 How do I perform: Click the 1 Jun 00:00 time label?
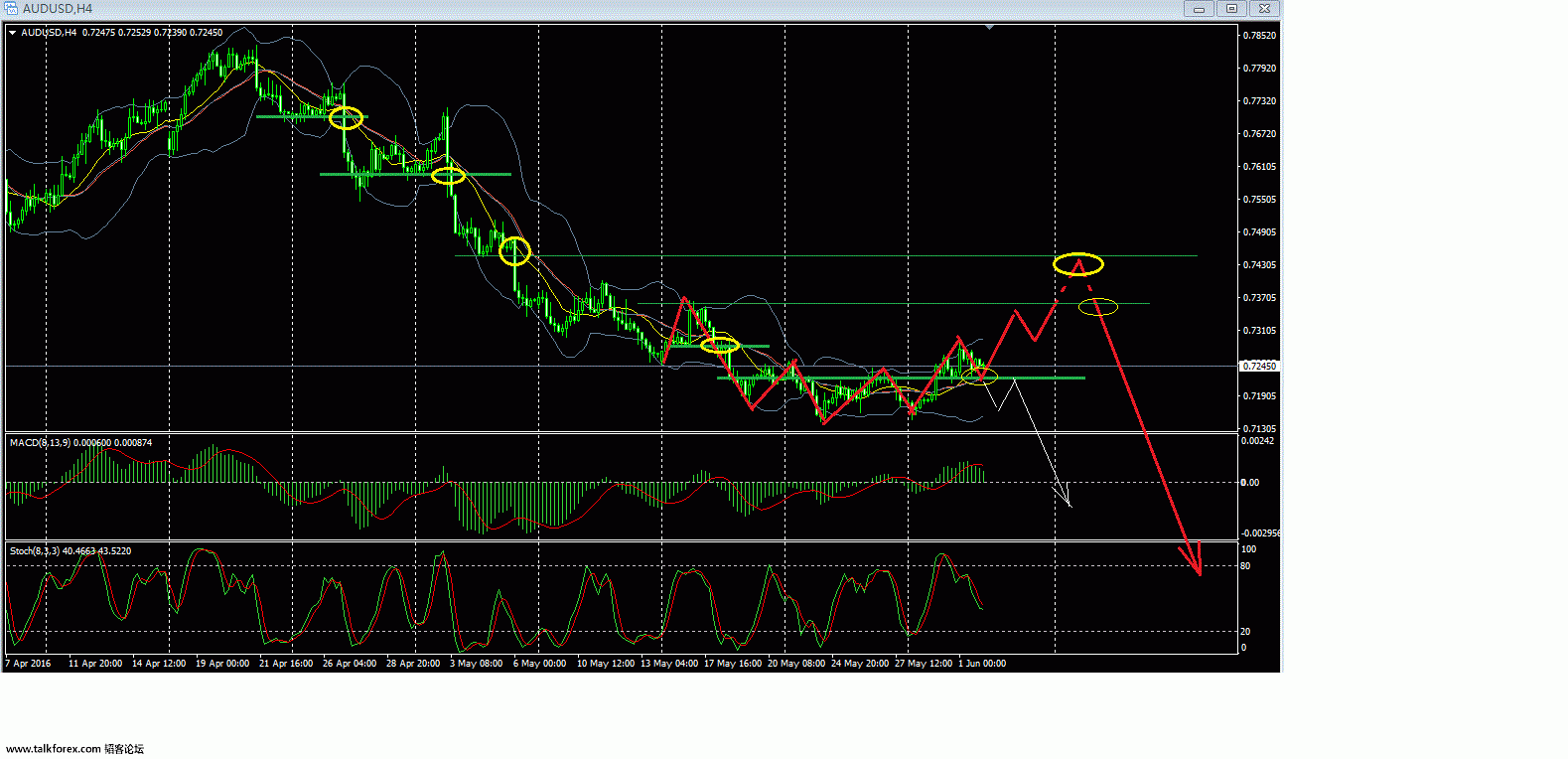coord(982,664)
